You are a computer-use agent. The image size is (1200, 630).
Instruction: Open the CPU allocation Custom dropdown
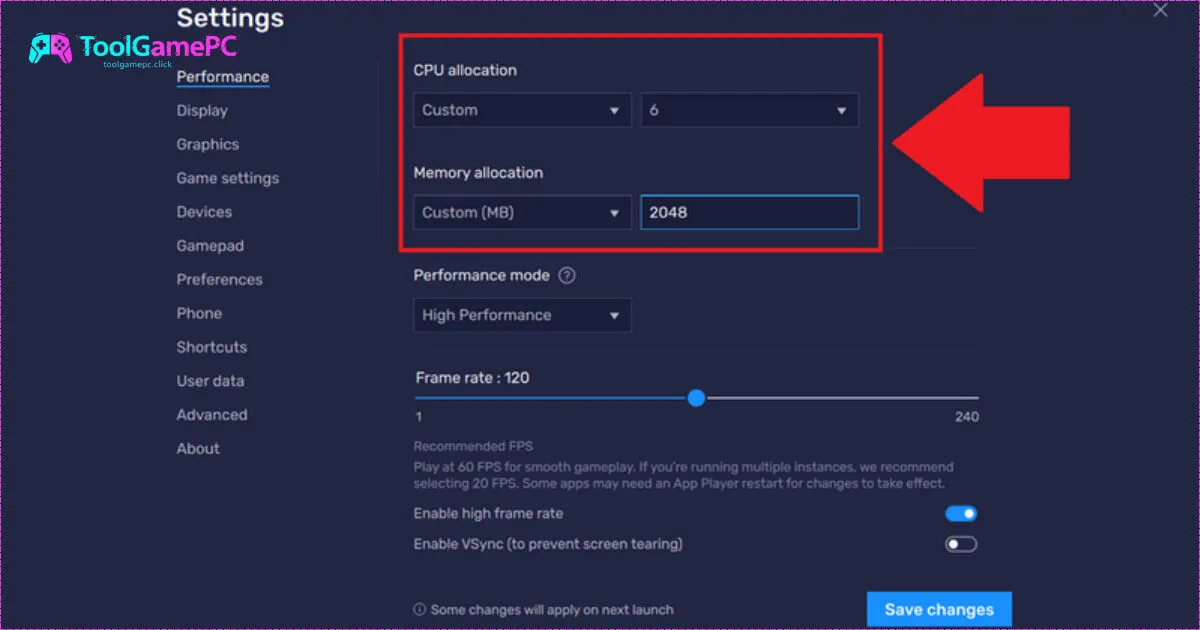coord(522,110)
